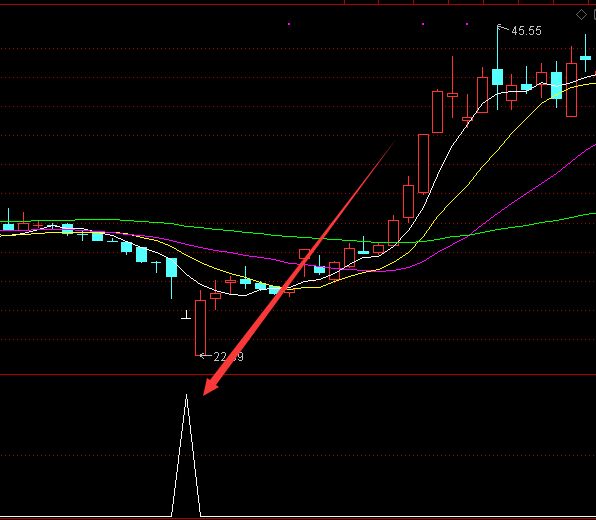Screen dimensions: 596x520
Task: Click the last cyan candle at far right
Action: click(585, 58)
